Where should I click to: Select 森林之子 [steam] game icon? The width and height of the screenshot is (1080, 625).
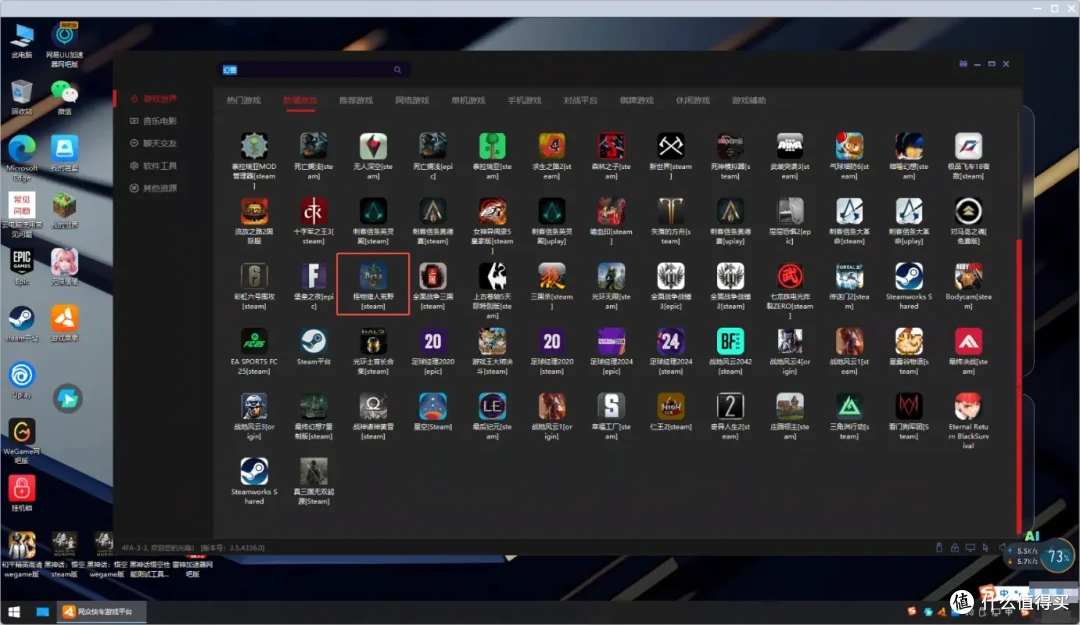611,147
